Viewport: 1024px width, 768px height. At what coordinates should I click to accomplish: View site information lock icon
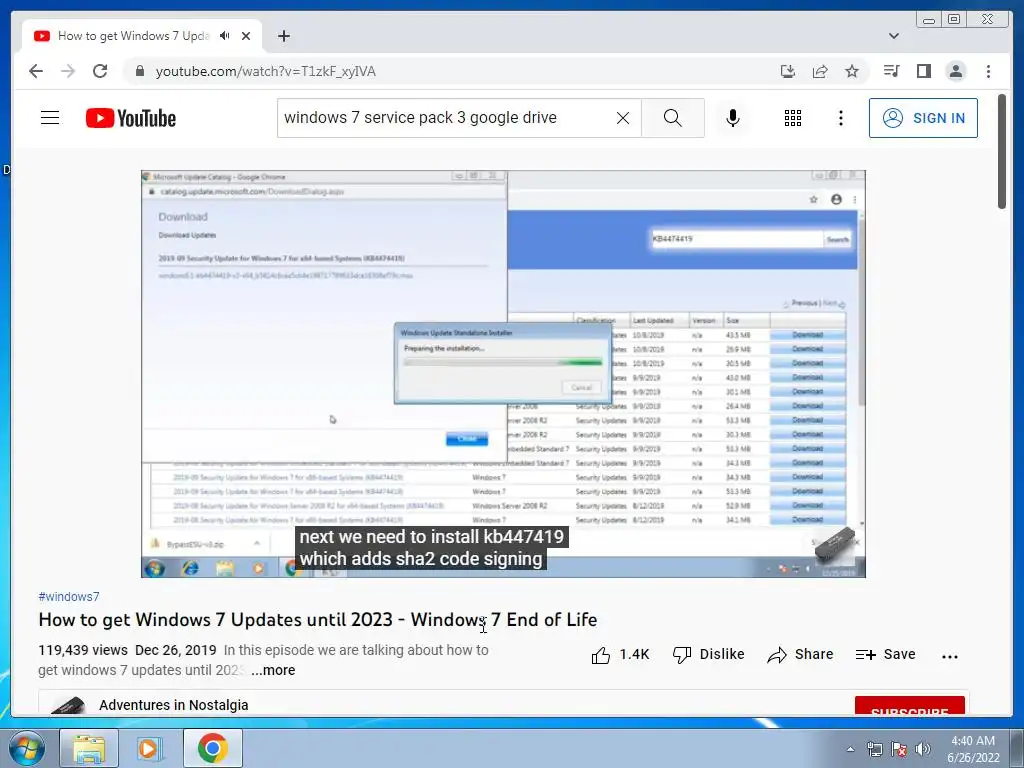coord(139,71)
